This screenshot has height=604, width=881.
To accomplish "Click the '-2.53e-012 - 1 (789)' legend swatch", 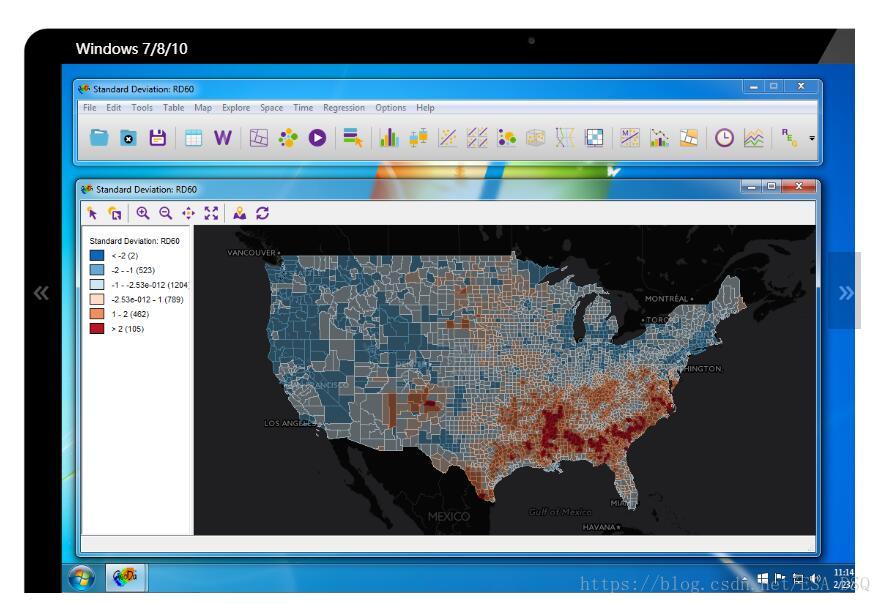I will coord(97,299).
